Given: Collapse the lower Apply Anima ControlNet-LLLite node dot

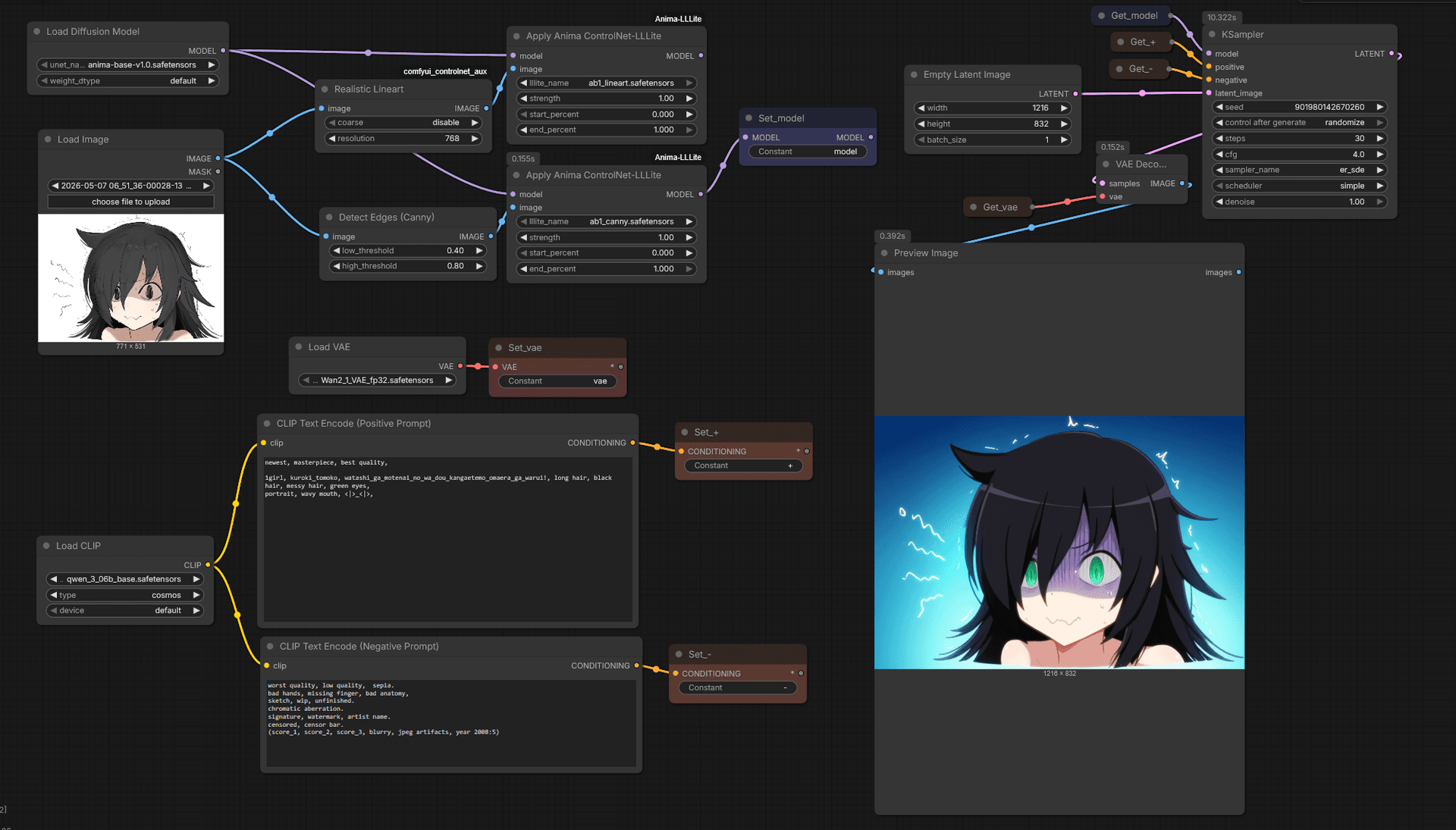Looking at the screenshot, I should click(x=516, y=175).
